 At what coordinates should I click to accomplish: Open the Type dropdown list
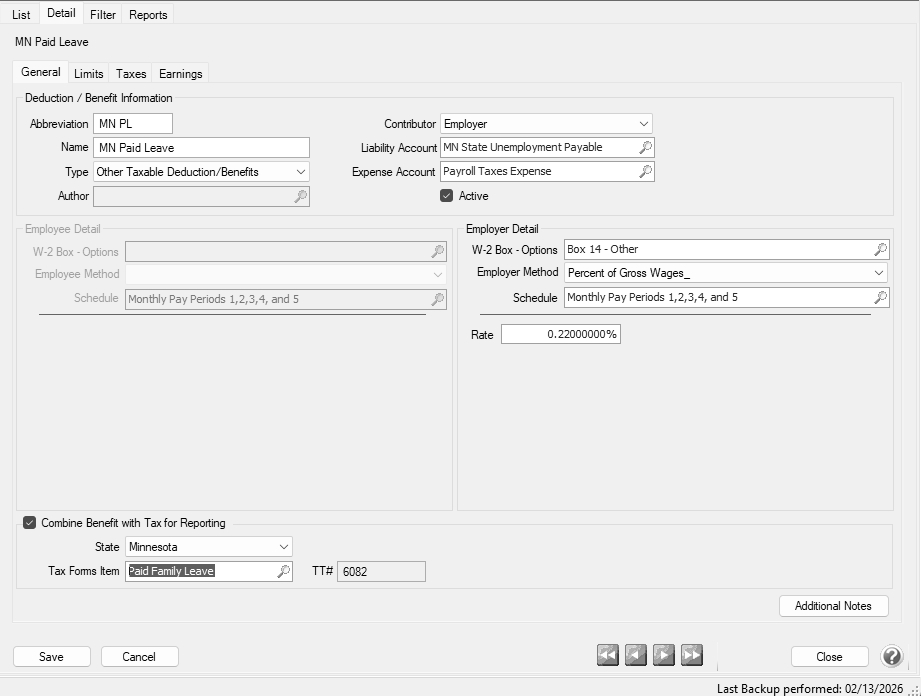pos(300,172)
